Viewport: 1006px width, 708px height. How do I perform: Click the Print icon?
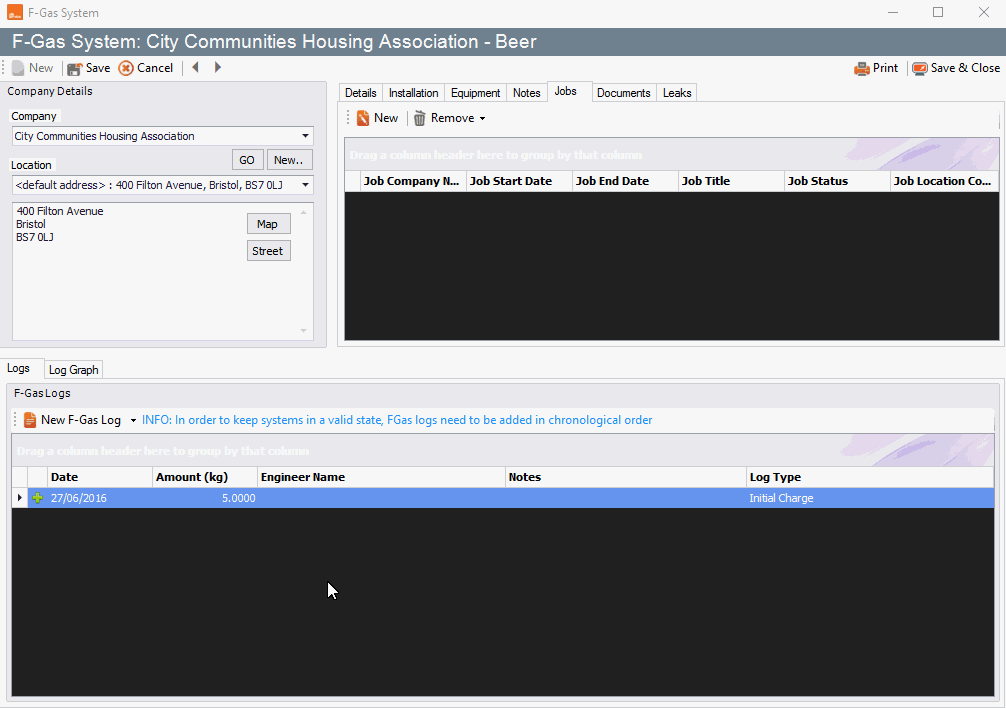[x=862, y=69]
